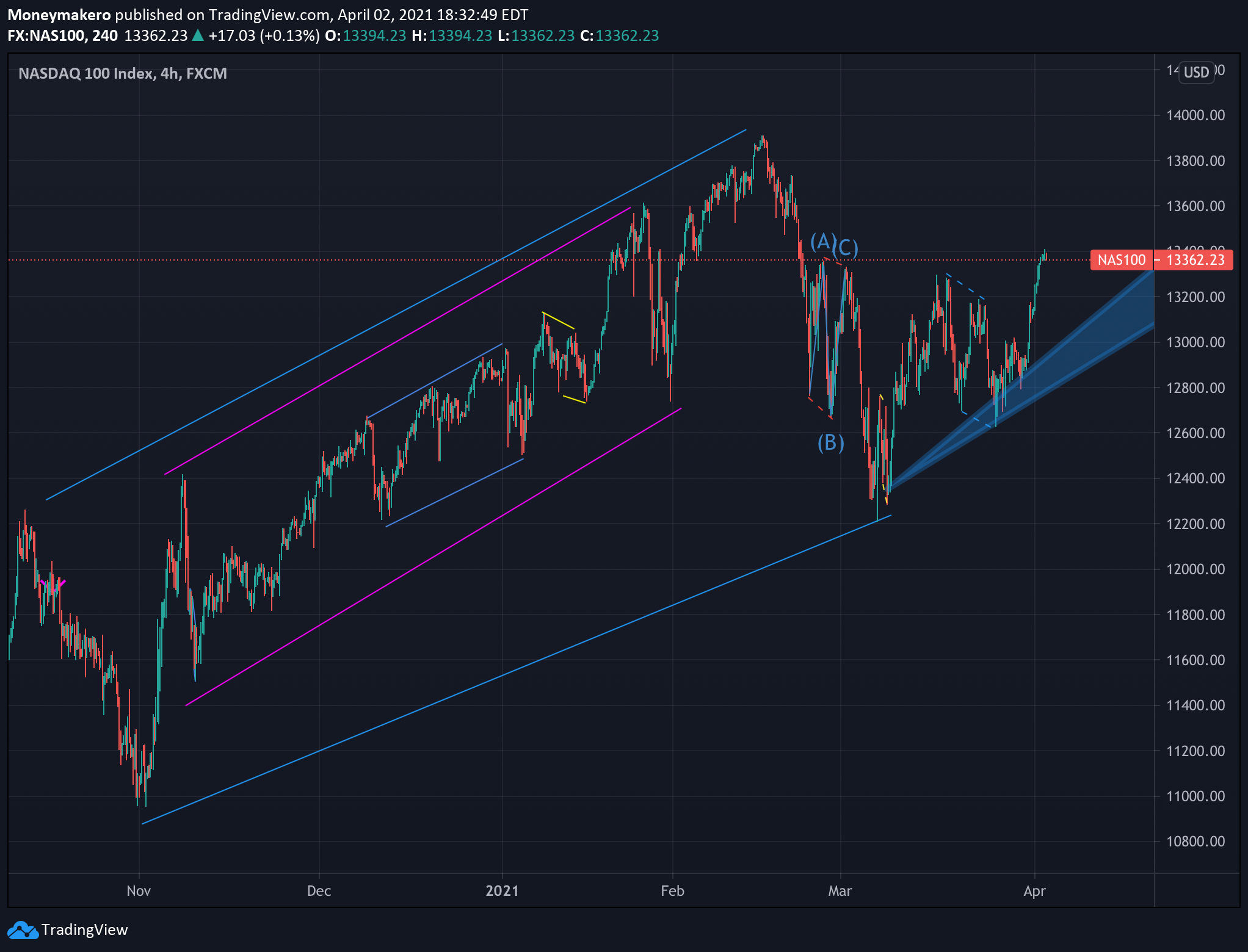Image resolution: width=1248 pixels, height=952 pixels.
Task: Click the 13600.00 price axis label
Action: pyautogui.click(x=1195, y=206)
